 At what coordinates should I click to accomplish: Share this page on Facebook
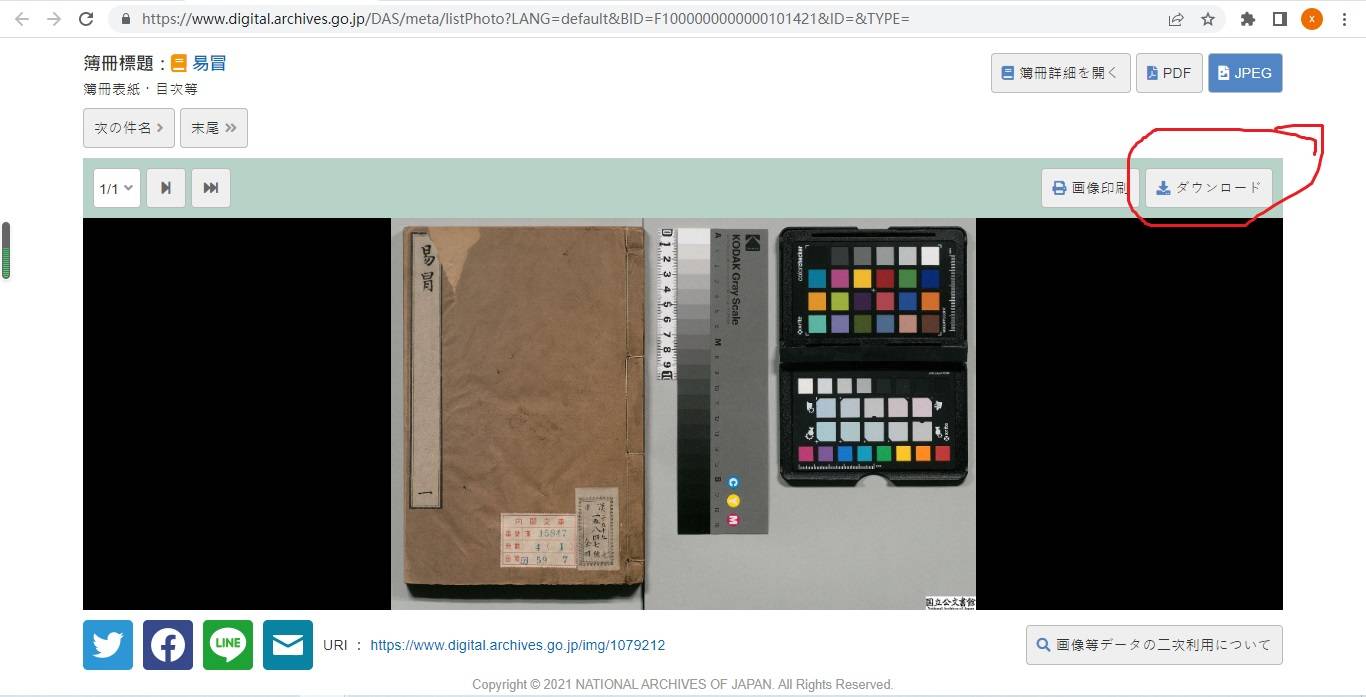point(168,645)
